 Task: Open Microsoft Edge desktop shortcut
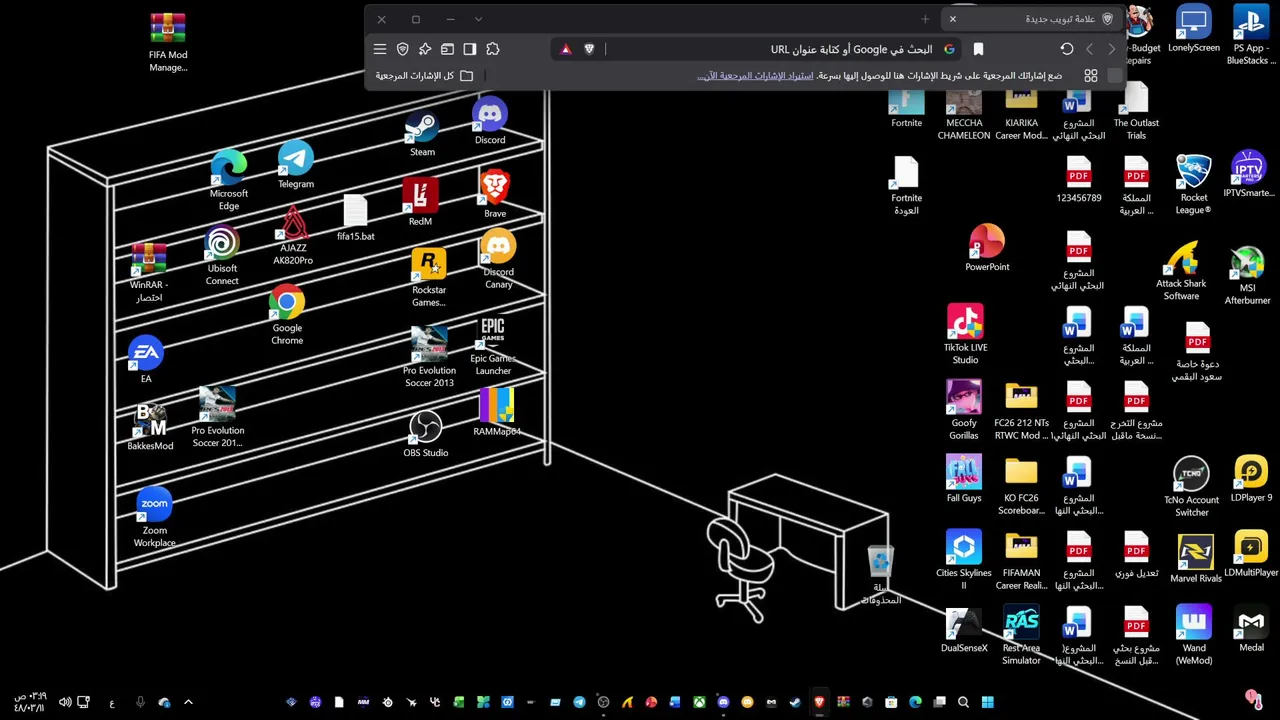(x=229, y=181)
